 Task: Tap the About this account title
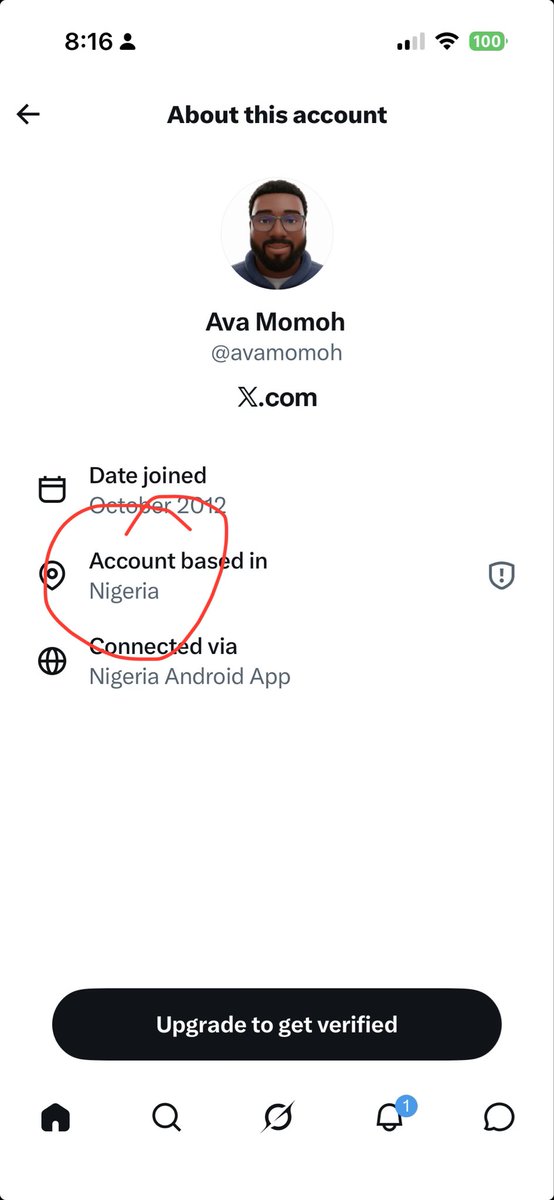[277, 114]
